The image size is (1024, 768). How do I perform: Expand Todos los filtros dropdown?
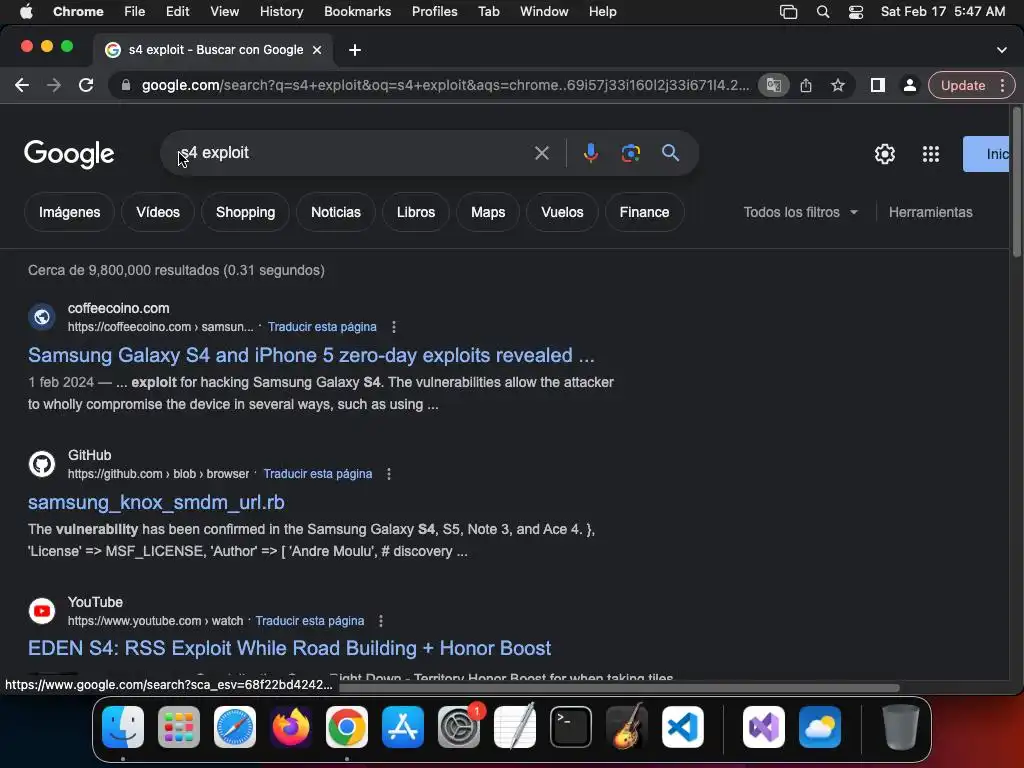click(x=801, y=212)
